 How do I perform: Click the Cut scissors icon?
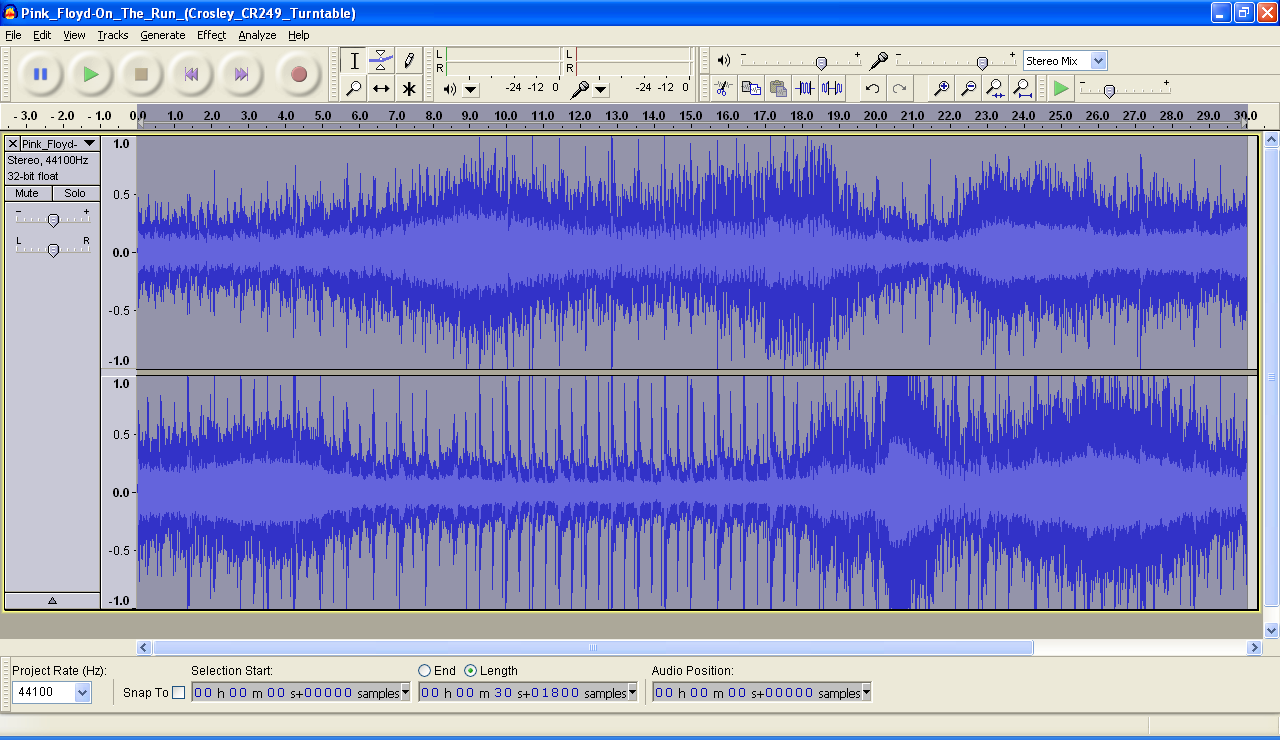pyautogui.click(x=723, y=88)
